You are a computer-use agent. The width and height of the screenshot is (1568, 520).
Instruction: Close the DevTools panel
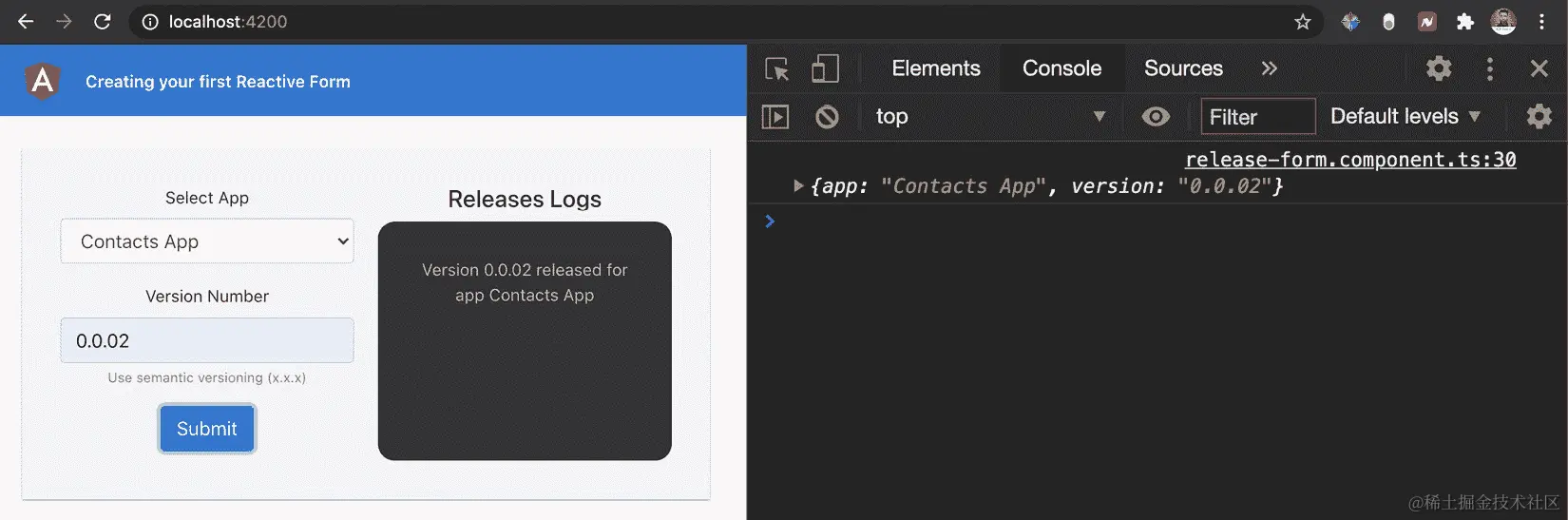point(1539,68)
